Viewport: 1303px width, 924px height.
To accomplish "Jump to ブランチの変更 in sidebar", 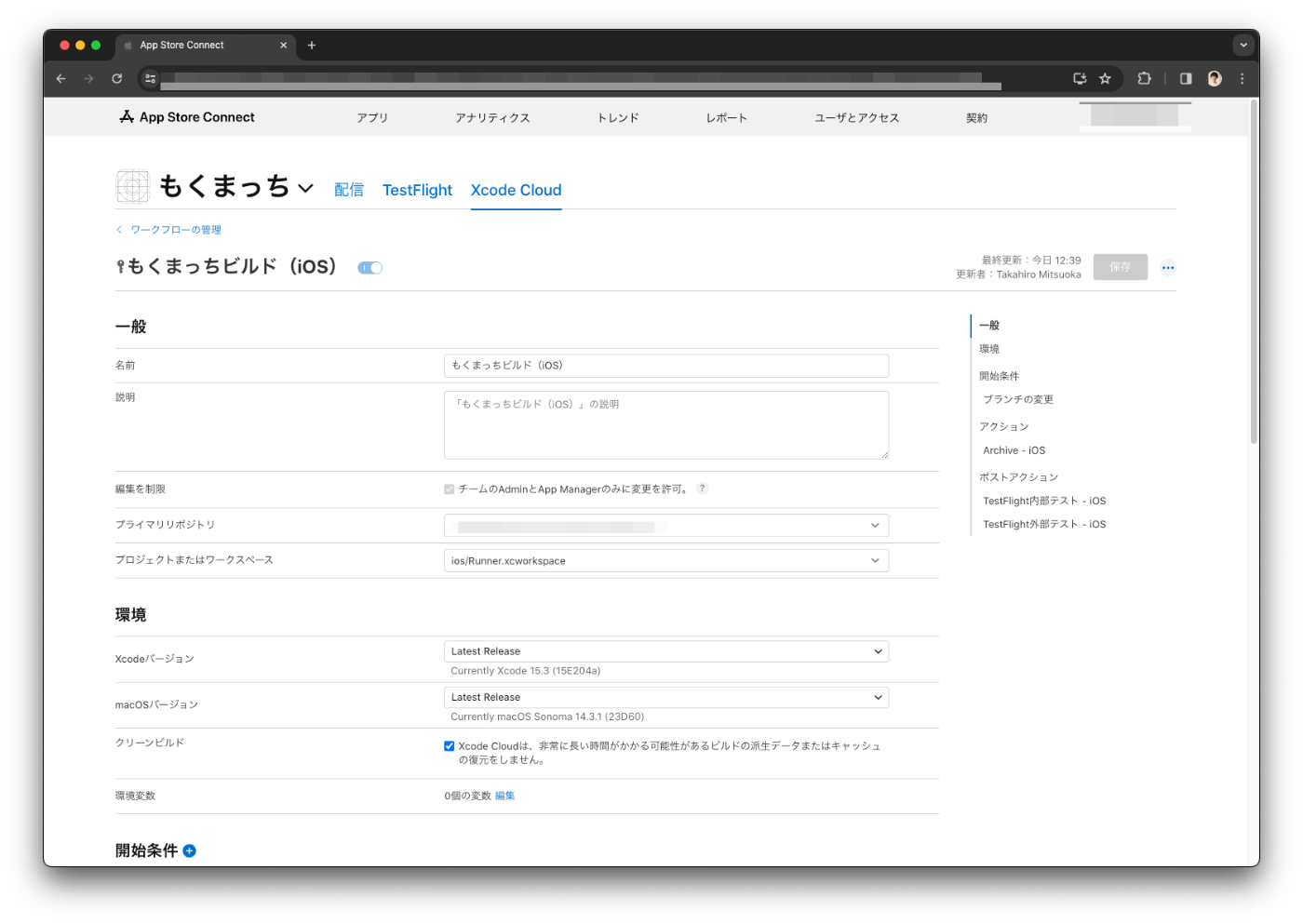I will coord(1018,399).
